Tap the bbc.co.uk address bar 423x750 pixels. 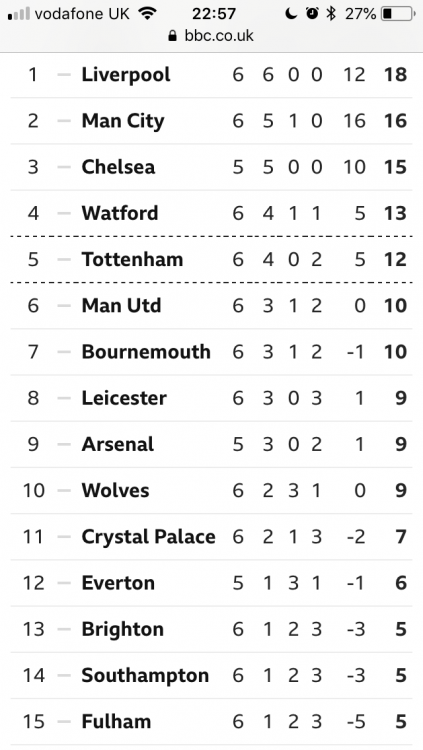tap(211, 36)
